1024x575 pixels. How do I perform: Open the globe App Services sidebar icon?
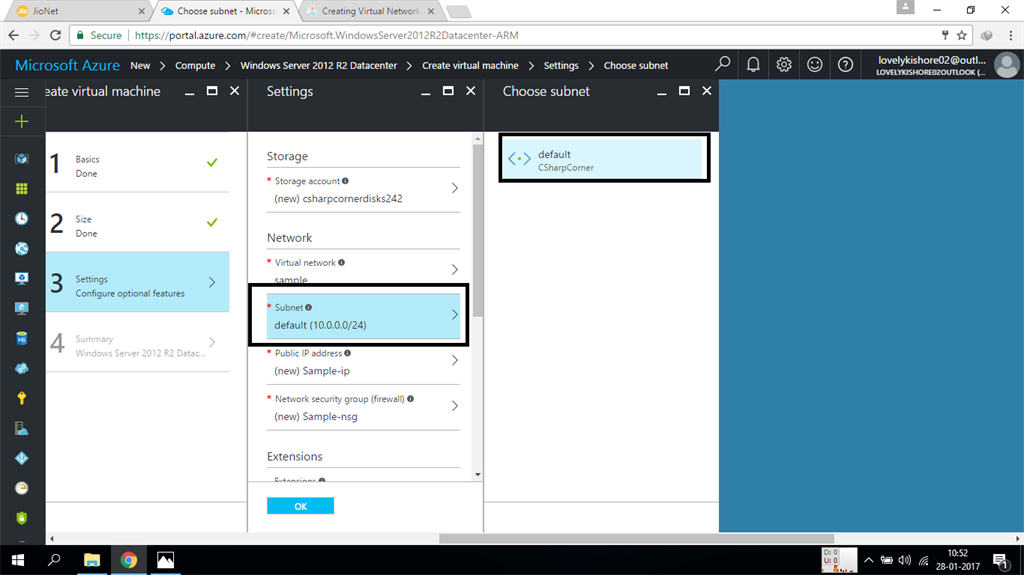pos(22,248)
